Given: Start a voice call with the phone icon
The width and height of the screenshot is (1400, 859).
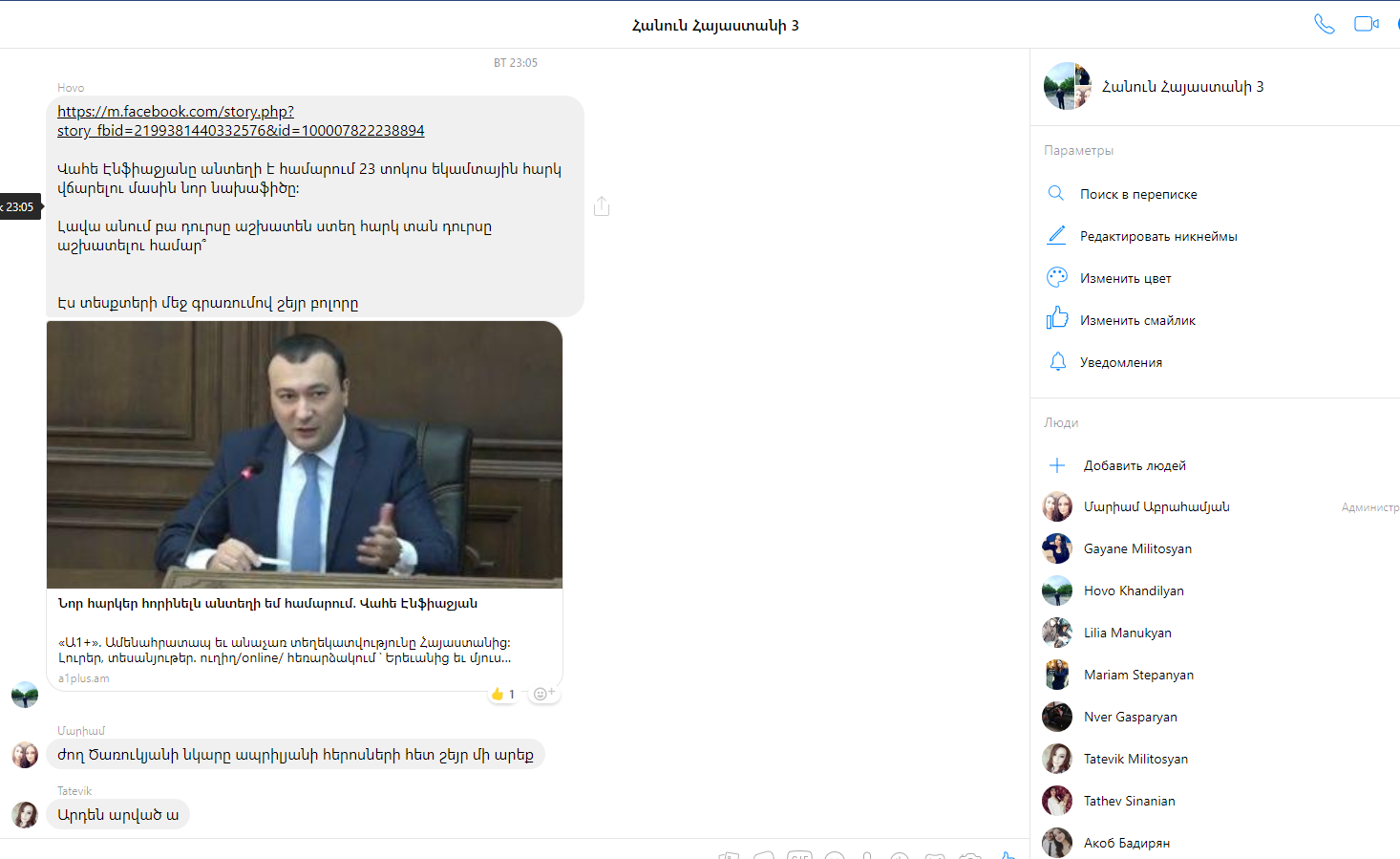Looking at the screenshot, I should (1324, 24).
